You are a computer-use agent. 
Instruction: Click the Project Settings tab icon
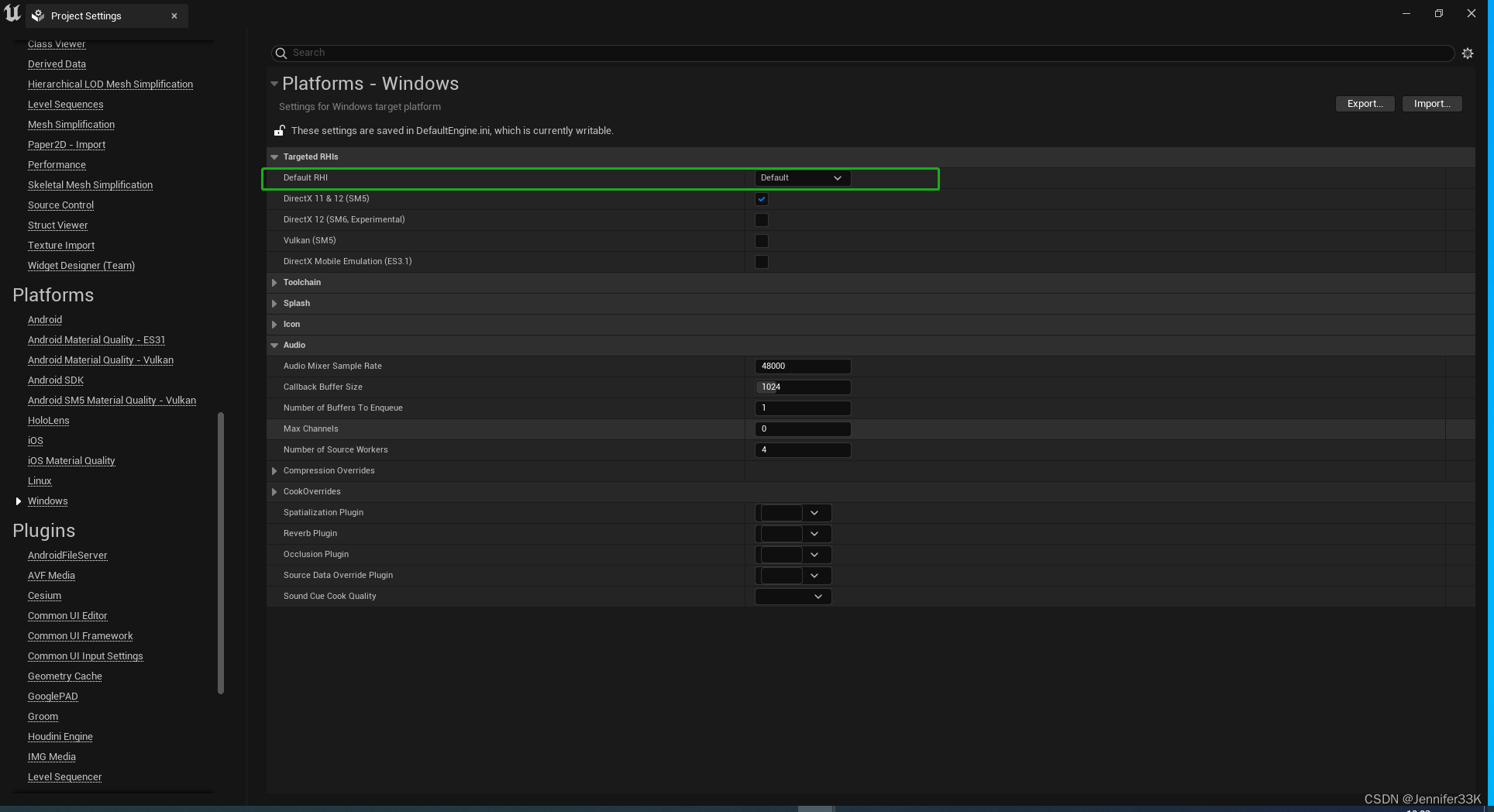38,15
